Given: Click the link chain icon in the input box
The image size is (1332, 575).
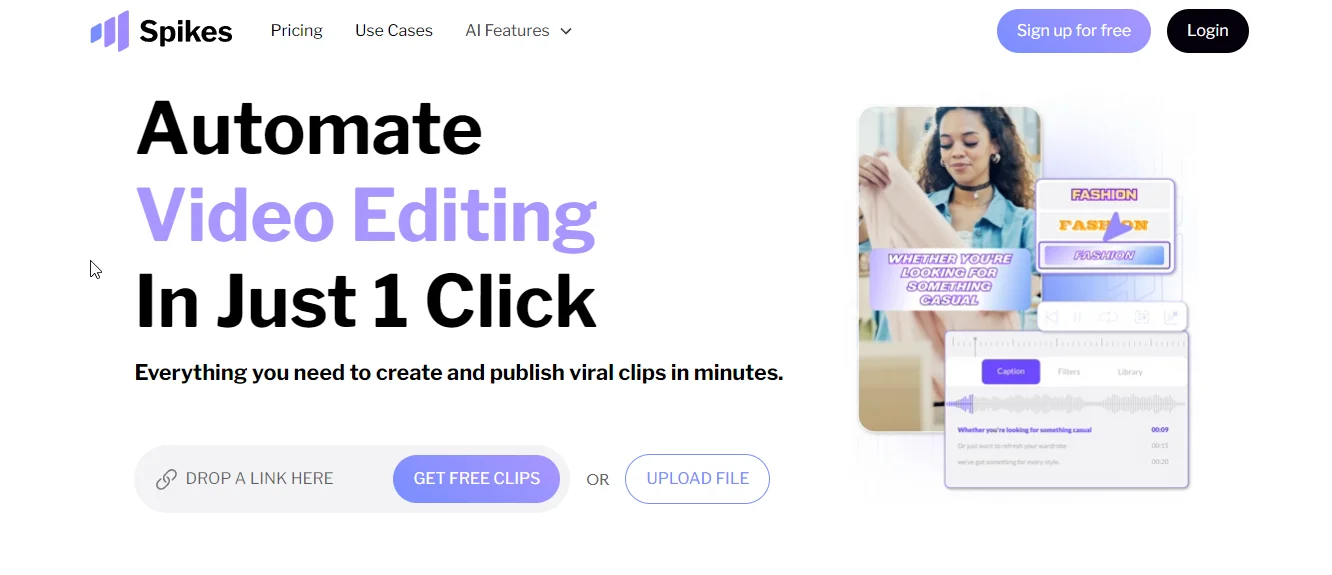Looking at the screenshot, I should point(166,479).
